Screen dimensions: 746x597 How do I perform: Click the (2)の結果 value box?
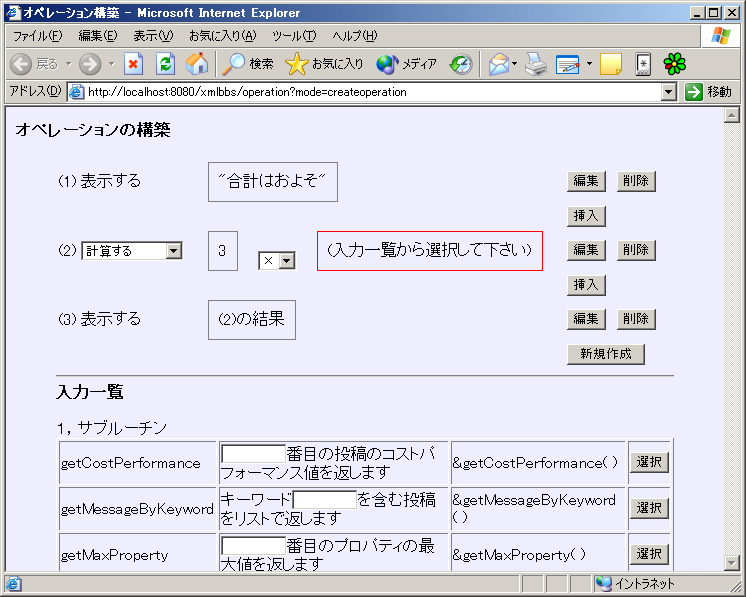252,320
